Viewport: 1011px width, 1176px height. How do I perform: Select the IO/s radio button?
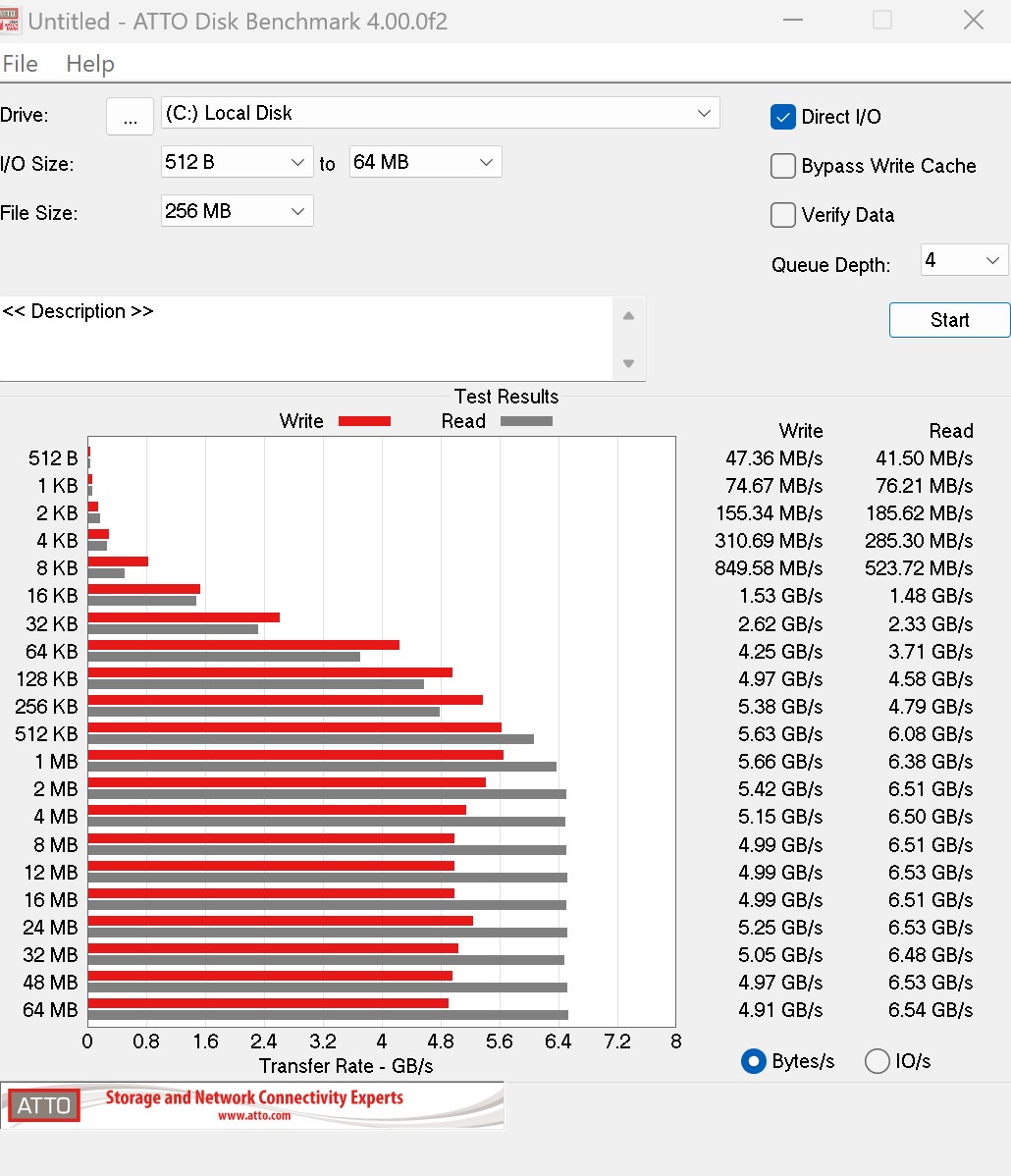877,1061
